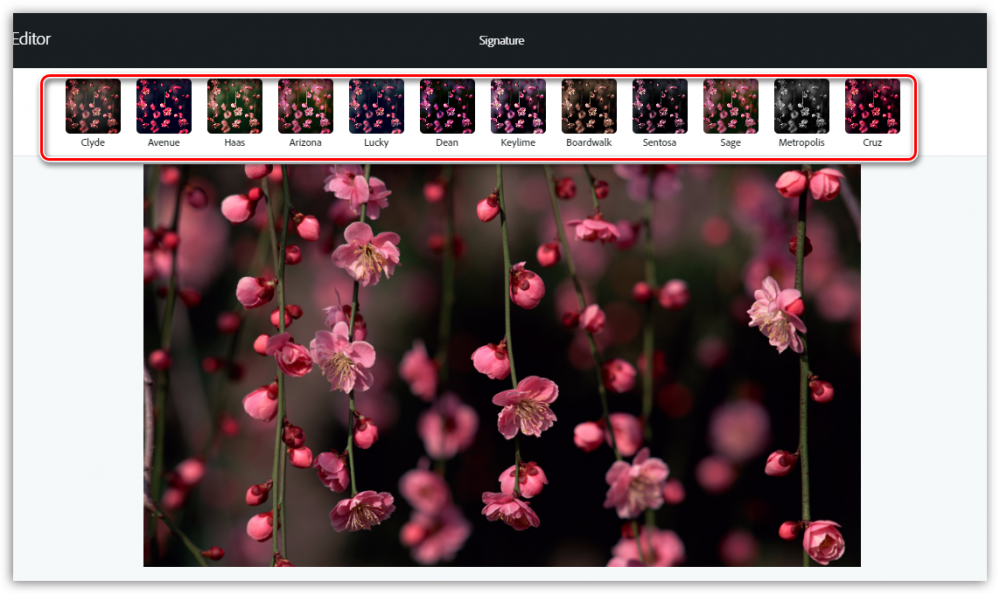The image size is (1000, 594).
Task: Select the Sentosa filter preview
Action: click(x=660, y=106)
